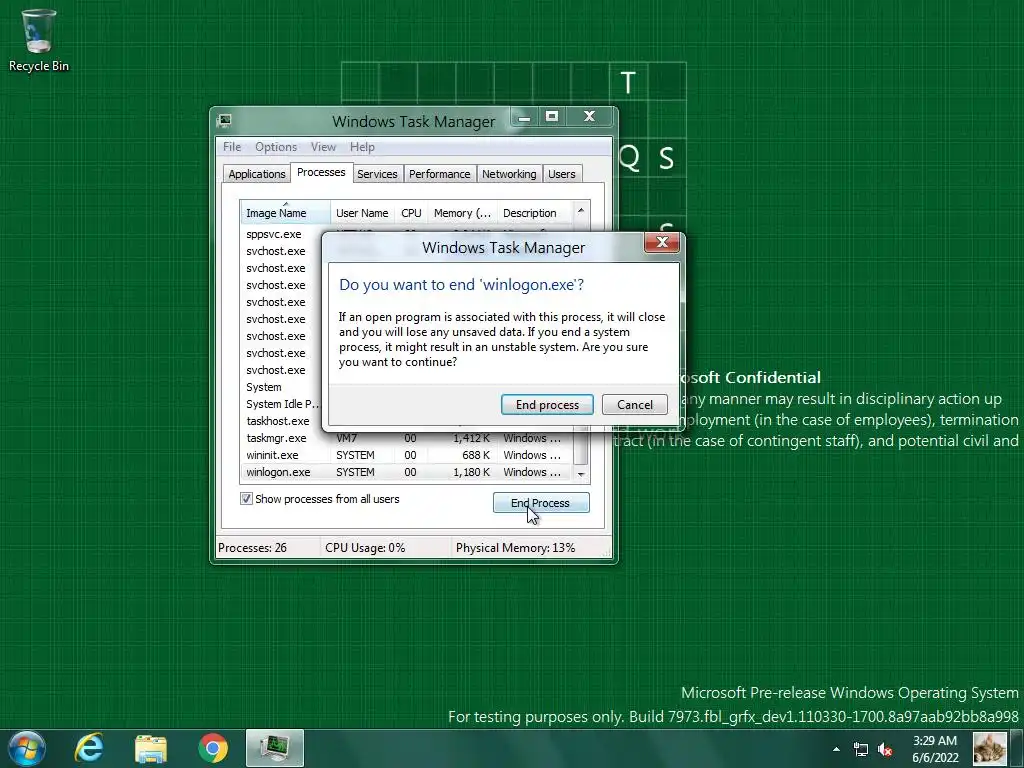
Task: Click the taskbar clock showing 3:29 AM
Action: click(935, 749)
